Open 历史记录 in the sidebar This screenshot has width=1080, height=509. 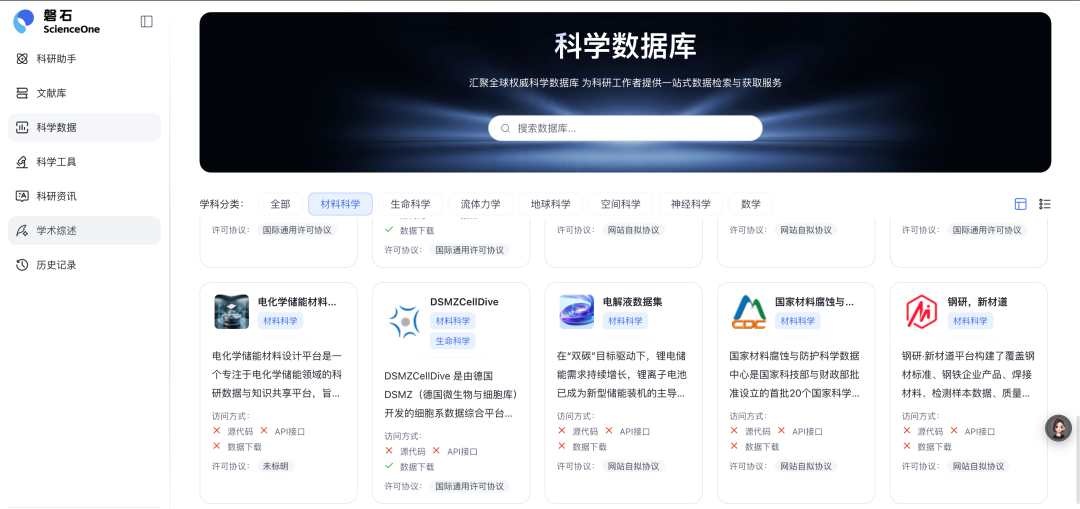pos(56,265)
